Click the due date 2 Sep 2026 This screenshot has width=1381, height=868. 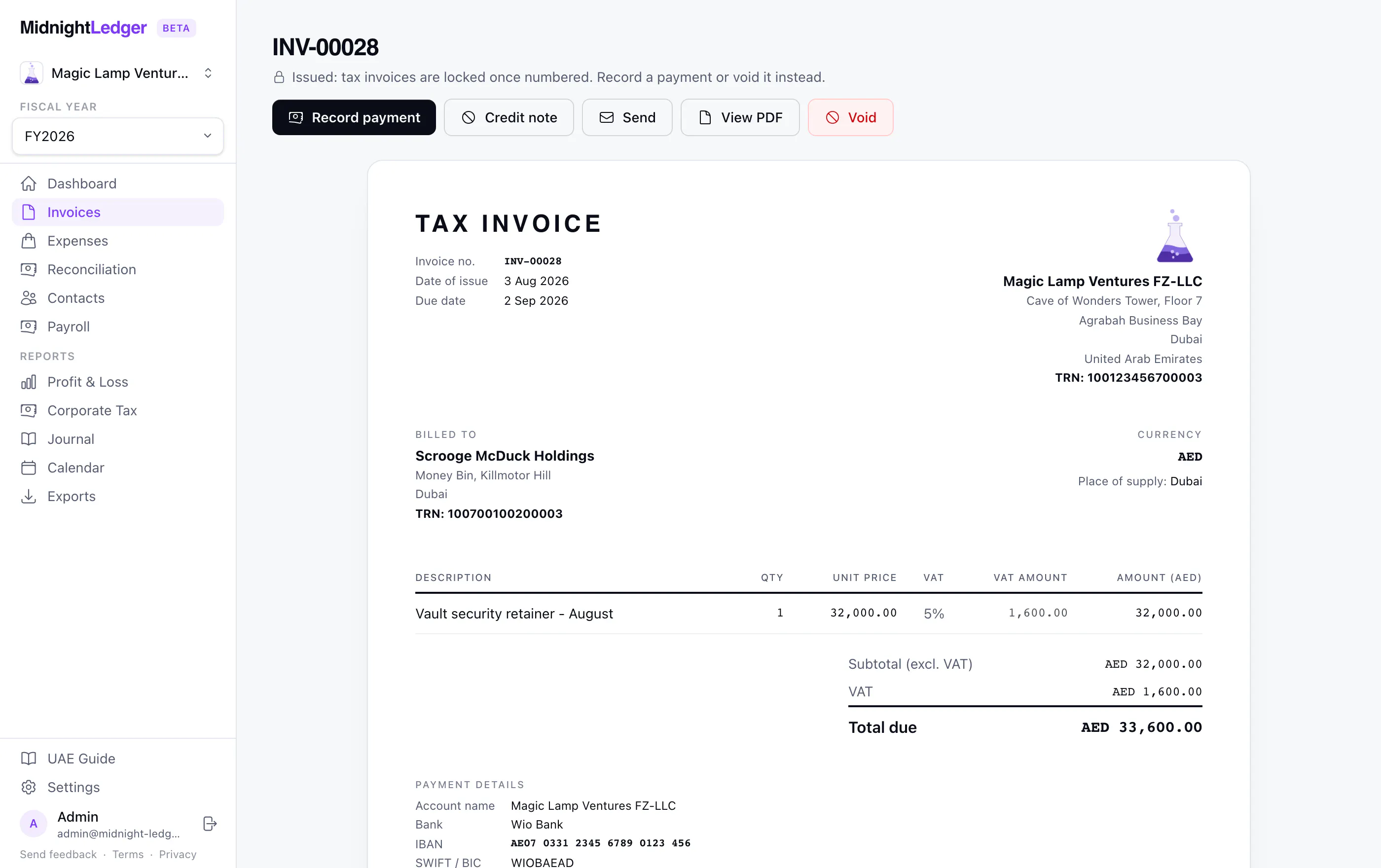point(536,300)
